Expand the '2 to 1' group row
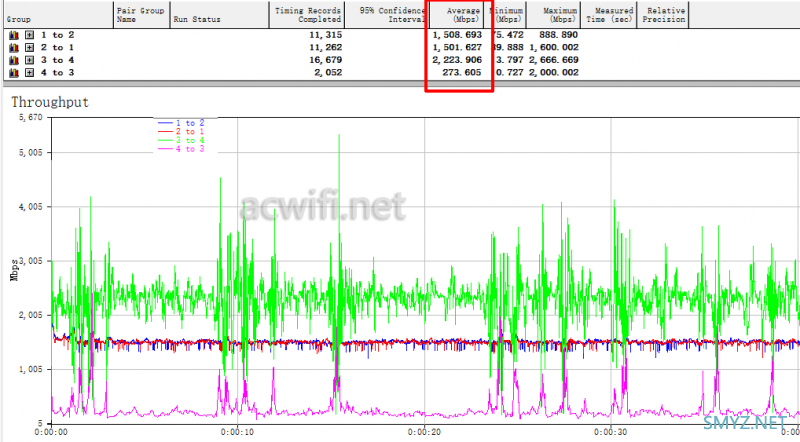Image resolution: width=800 pixels, height=442 pixels. (30, 47)
